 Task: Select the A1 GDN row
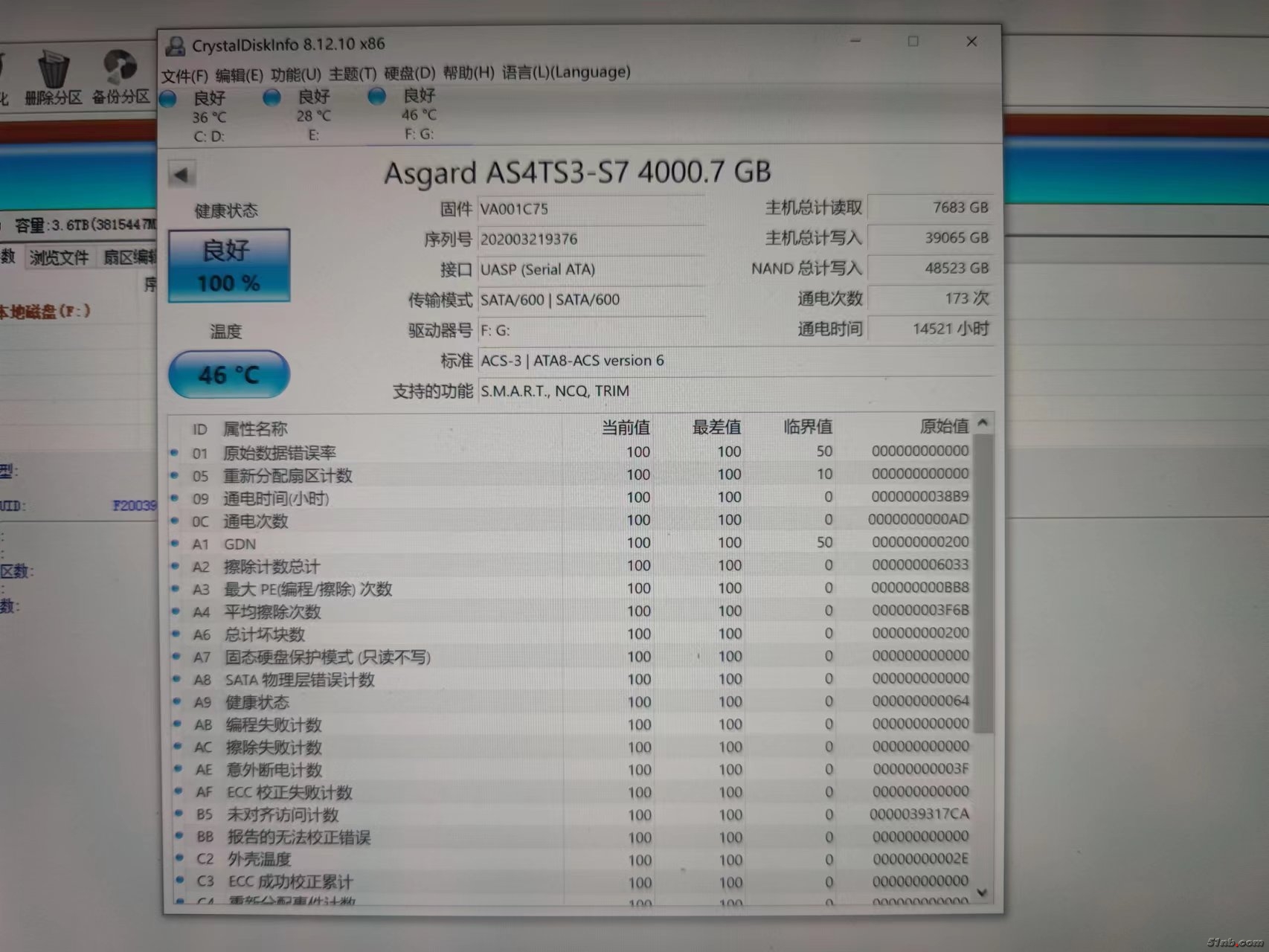click(571, 544)
